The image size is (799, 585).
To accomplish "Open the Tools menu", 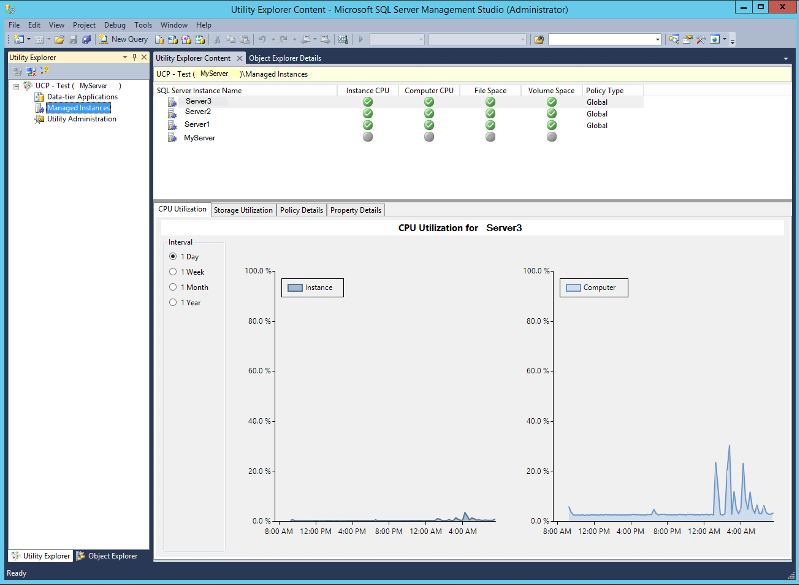I will pos(143,25).
